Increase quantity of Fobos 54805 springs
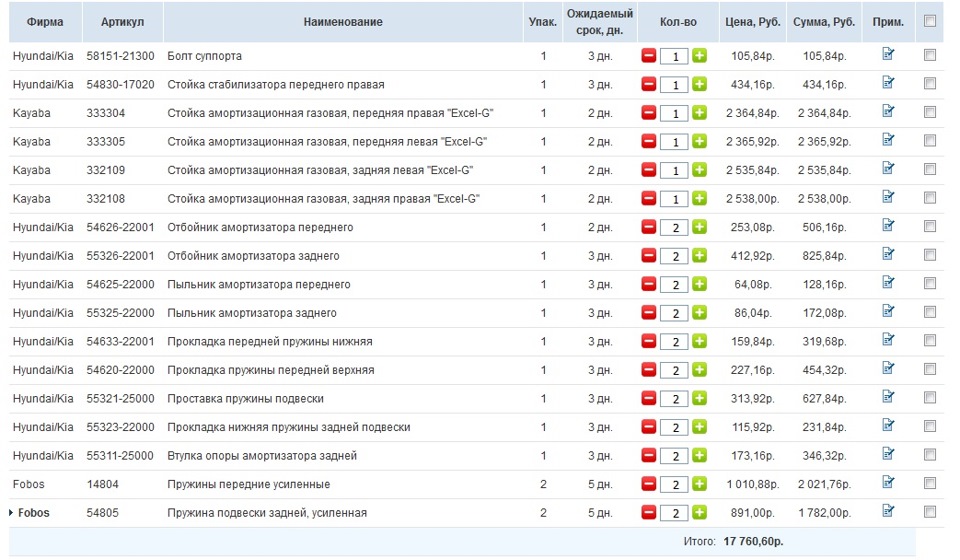This screenshot has height=560, width=960. point(699,512)
